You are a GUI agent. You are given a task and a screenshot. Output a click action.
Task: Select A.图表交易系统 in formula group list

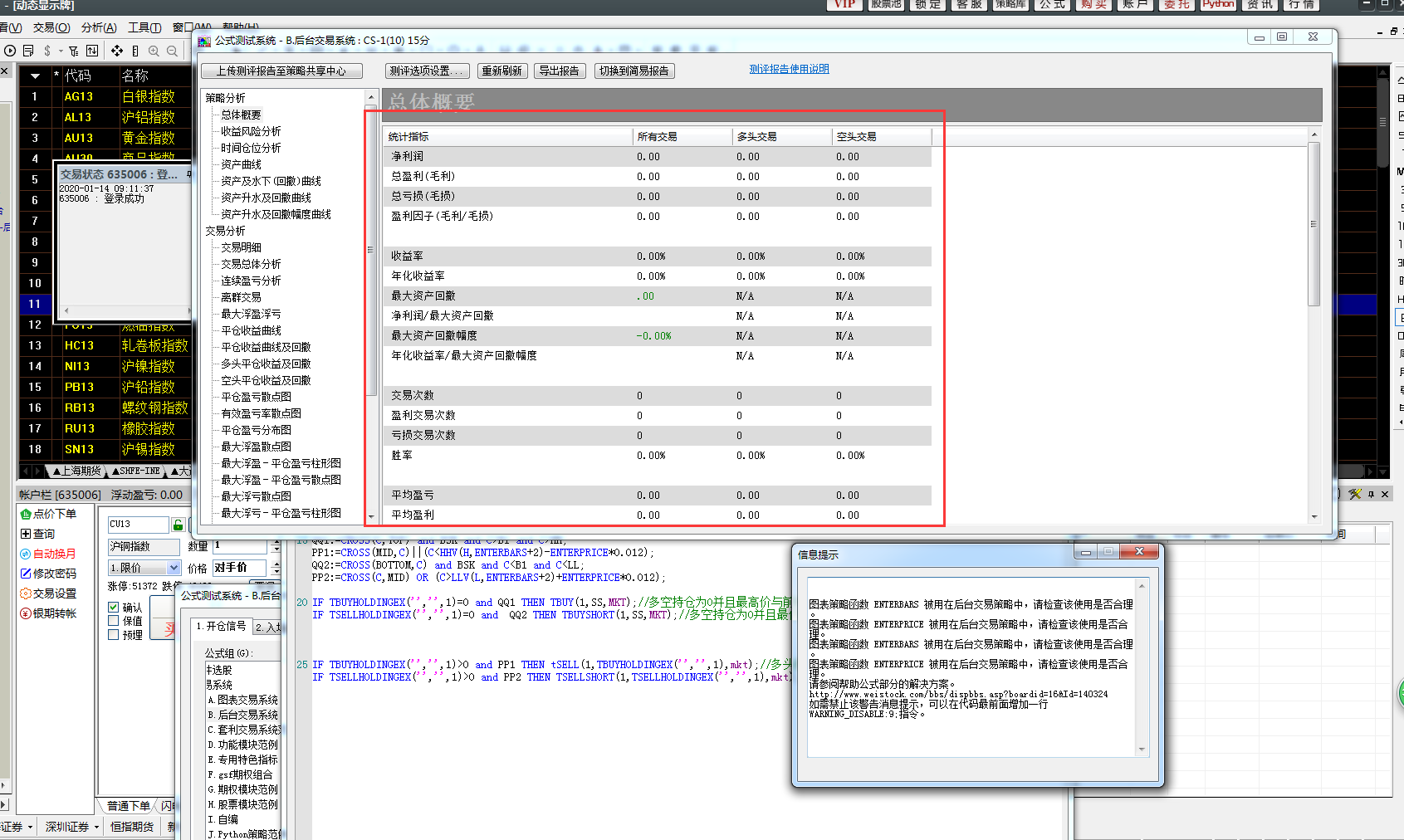pos(242,700)
